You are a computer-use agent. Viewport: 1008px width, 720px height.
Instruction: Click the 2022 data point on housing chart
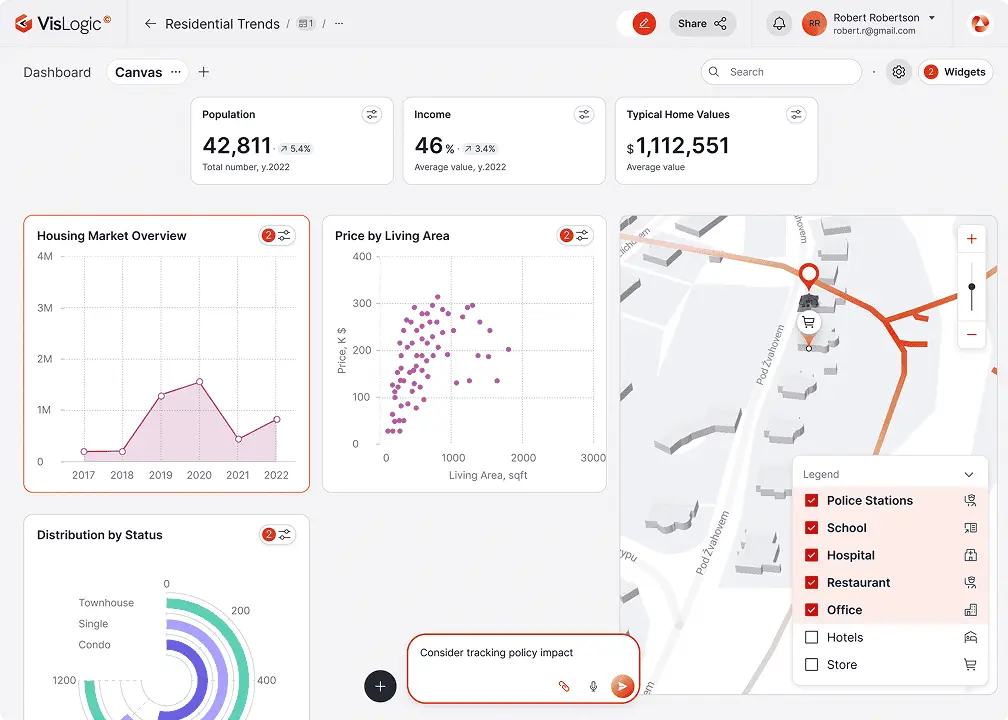(276, 419)
